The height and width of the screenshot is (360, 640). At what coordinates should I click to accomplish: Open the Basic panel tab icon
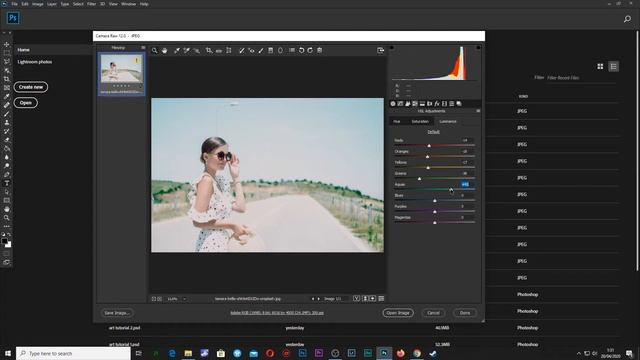pos(393,104)
